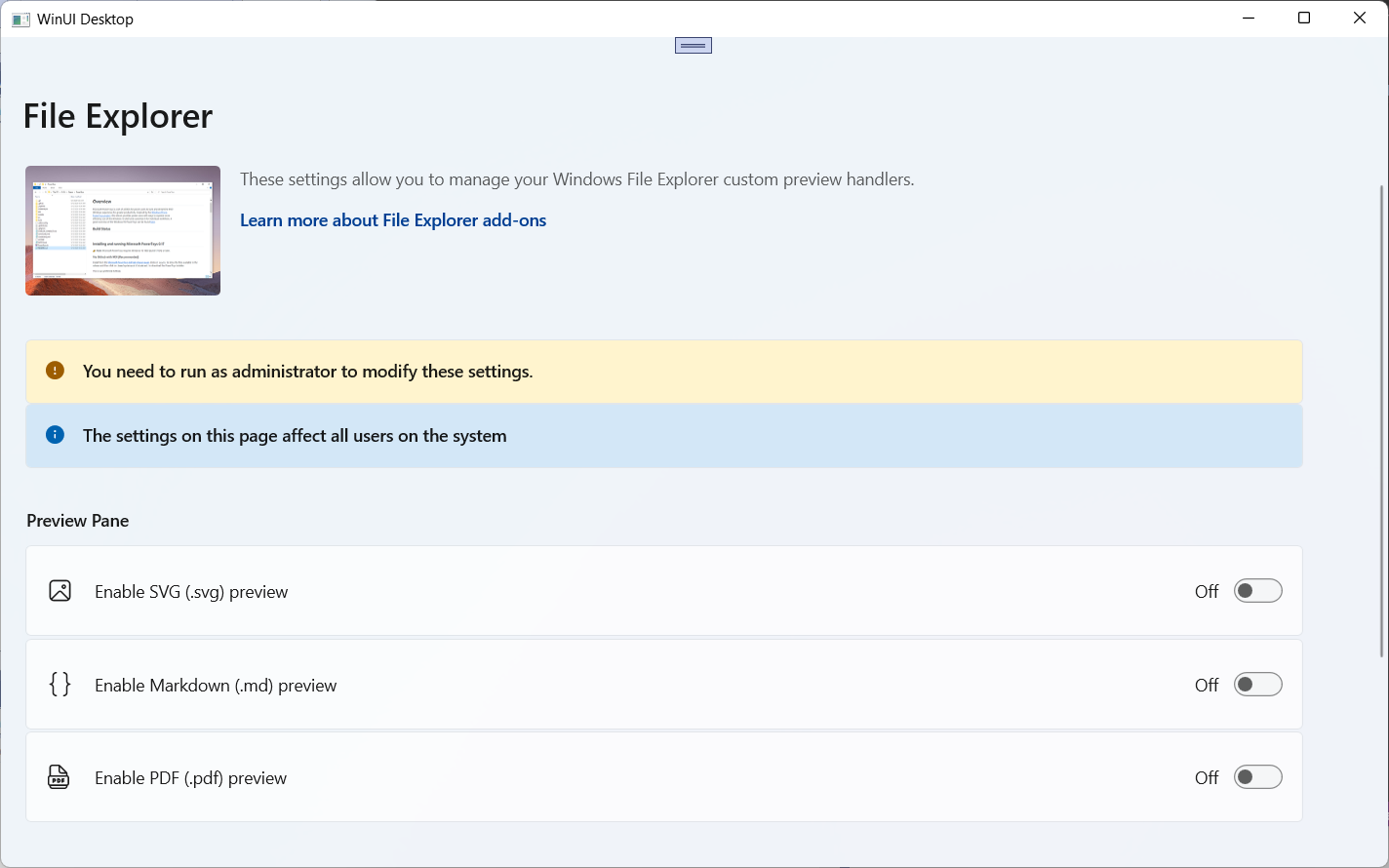Toggle Enable SVG (.svg) preview switch
This screenshot has height=868, width=1389.
(x=1258, y=591)
